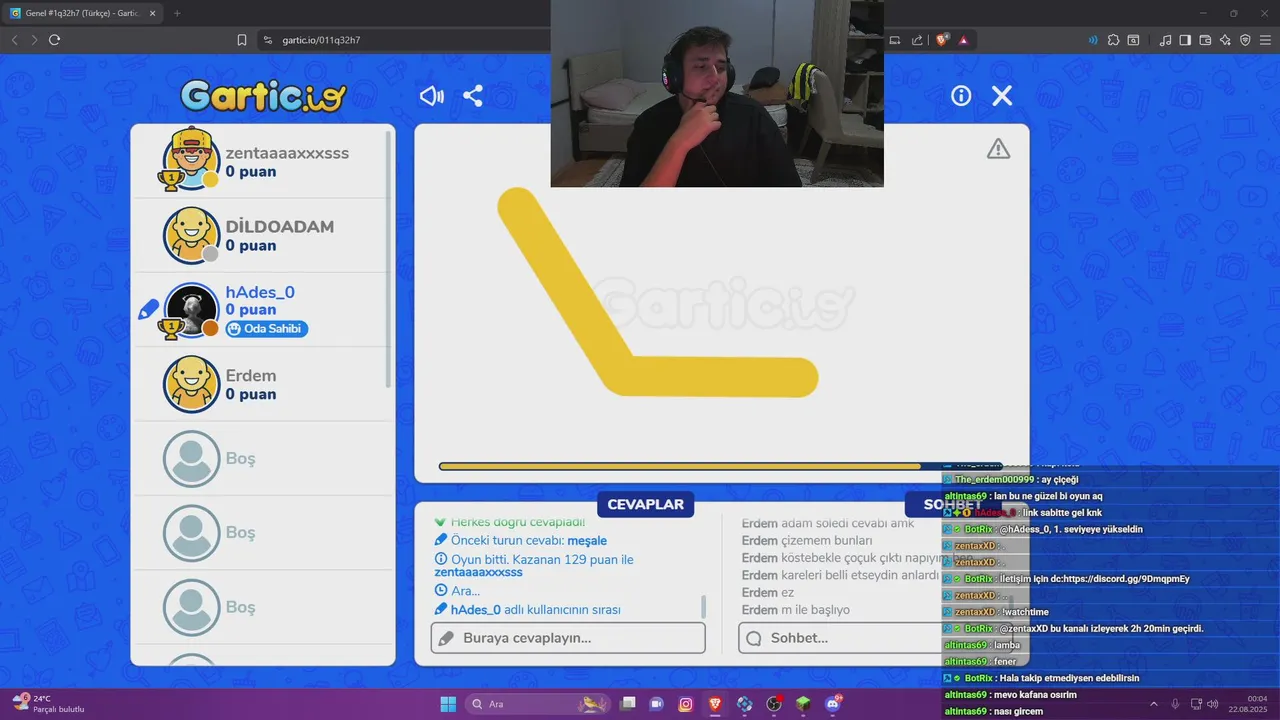
Task: Open the Brave Rewards triangle icon
Action: (963, 40)
